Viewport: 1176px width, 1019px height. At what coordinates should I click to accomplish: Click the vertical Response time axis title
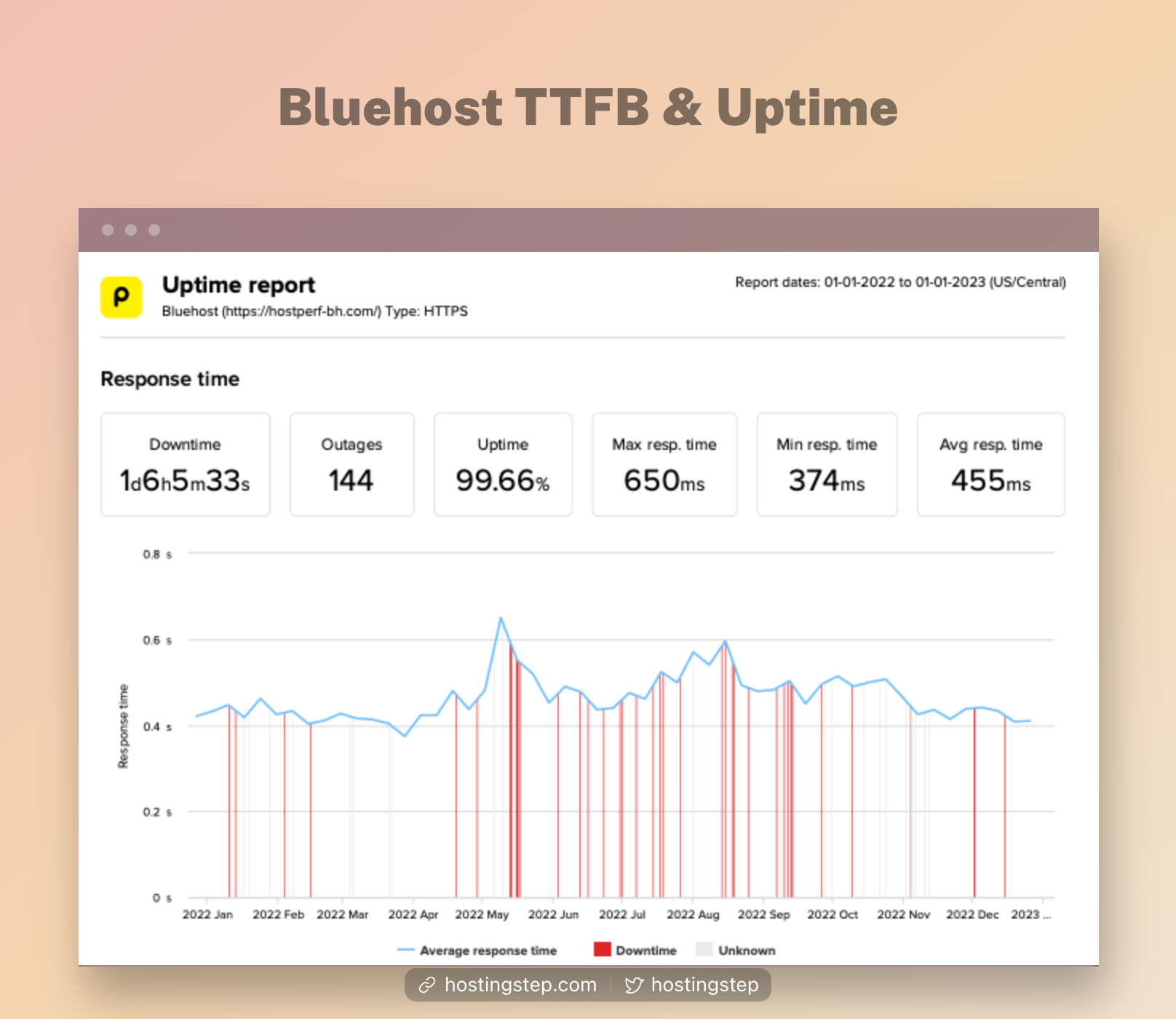[123, 726]
